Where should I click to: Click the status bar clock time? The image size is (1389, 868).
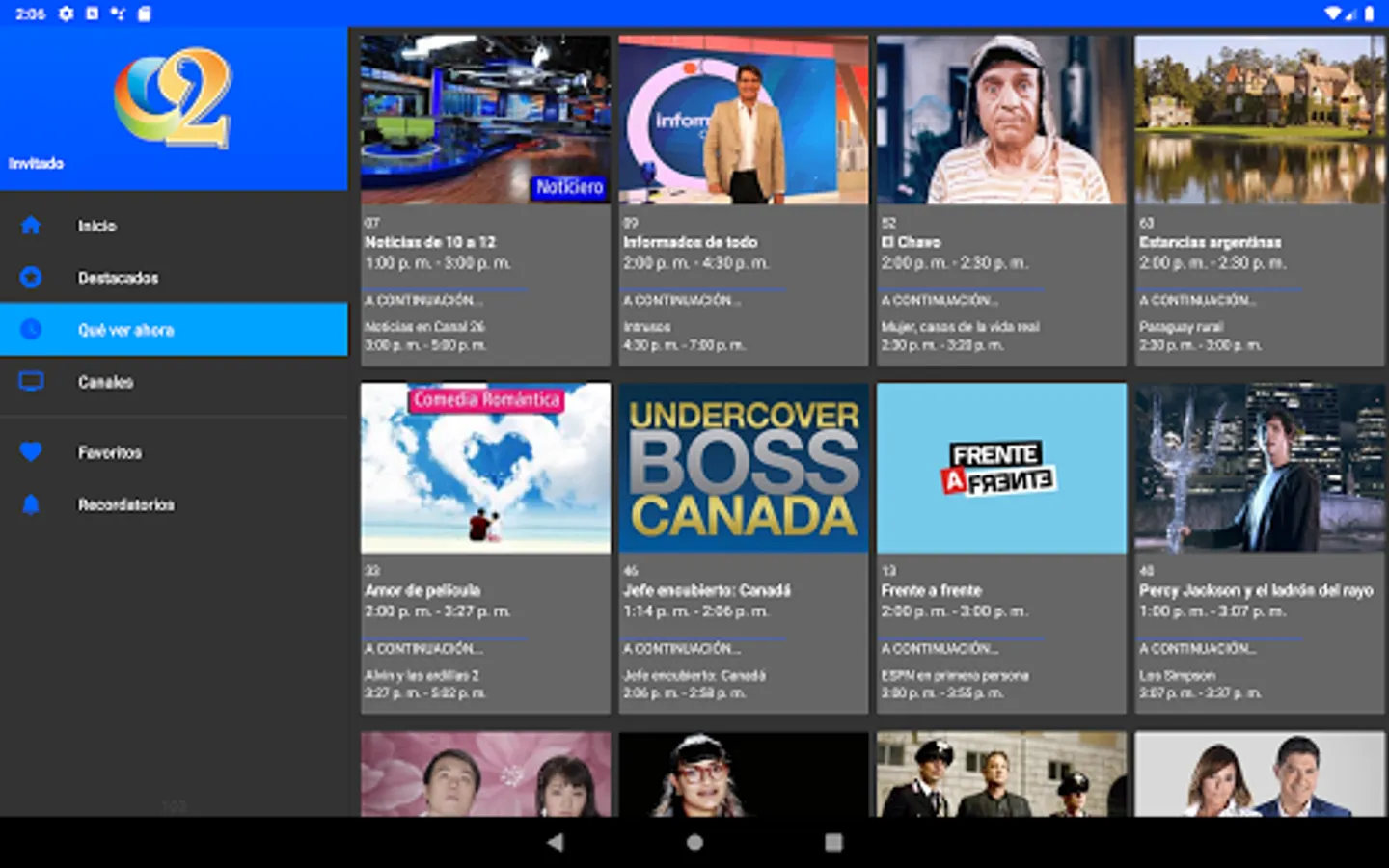[30, 14]
